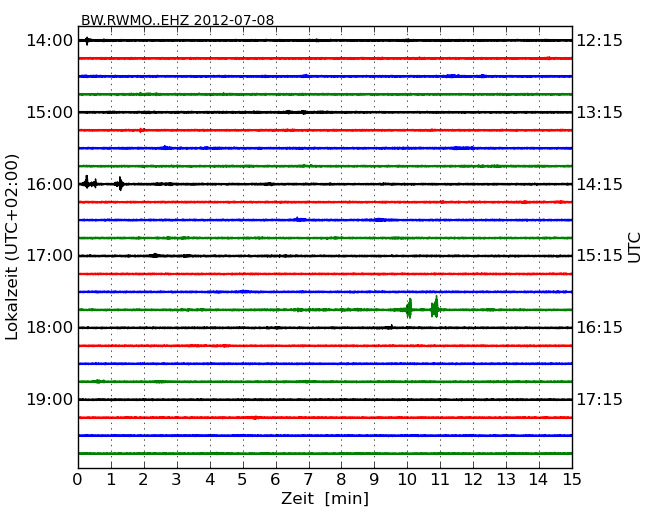The width and height of the screenshot is (650, 520).
Task: Select x-axis tick label 14
Action: pyautogui.click(x=539, y=480)
